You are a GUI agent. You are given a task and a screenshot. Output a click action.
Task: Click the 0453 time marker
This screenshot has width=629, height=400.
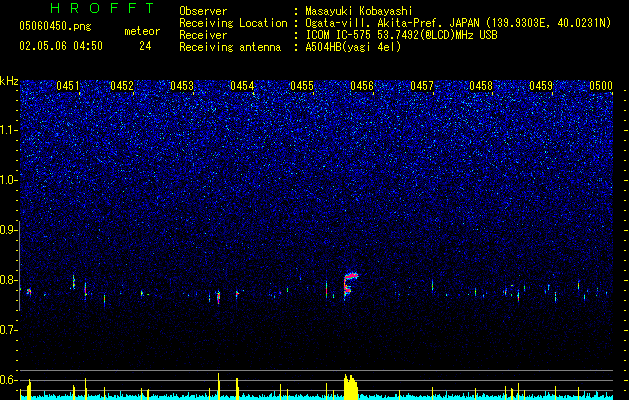[x=182, y=85]
